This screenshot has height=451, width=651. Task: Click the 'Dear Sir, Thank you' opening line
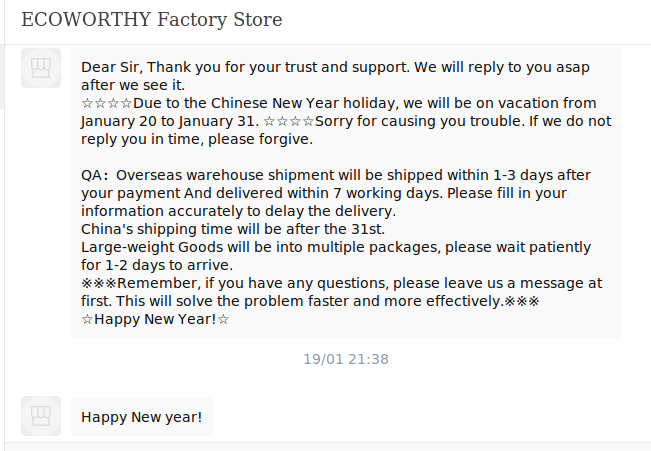tap(335, 67)
